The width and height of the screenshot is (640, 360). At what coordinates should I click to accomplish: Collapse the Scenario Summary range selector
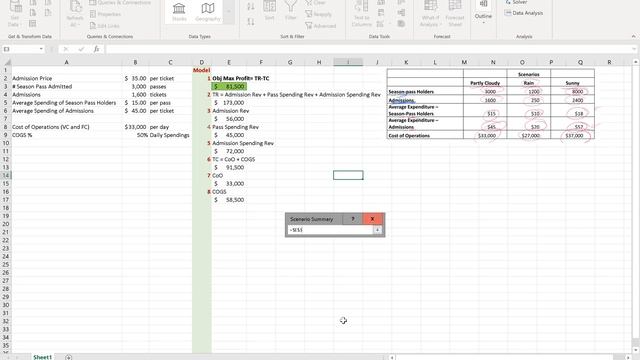(378, 230)
